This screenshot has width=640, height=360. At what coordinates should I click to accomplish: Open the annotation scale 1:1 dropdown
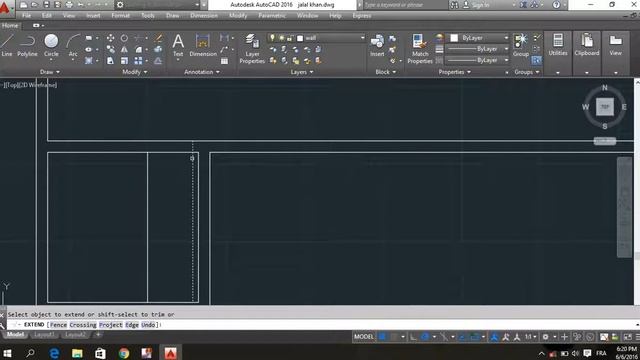[x=531, y=337]
